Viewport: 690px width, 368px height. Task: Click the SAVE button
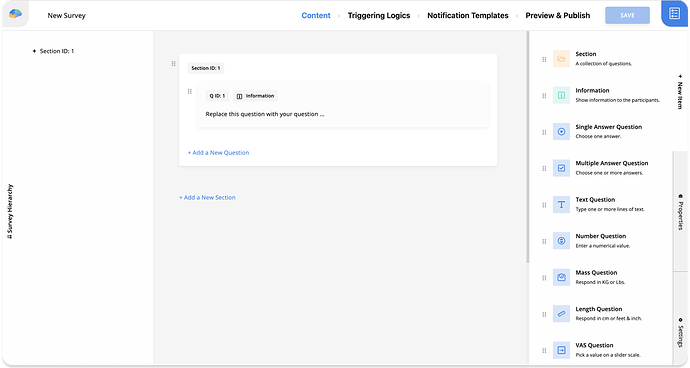click(x=628, y=15)
